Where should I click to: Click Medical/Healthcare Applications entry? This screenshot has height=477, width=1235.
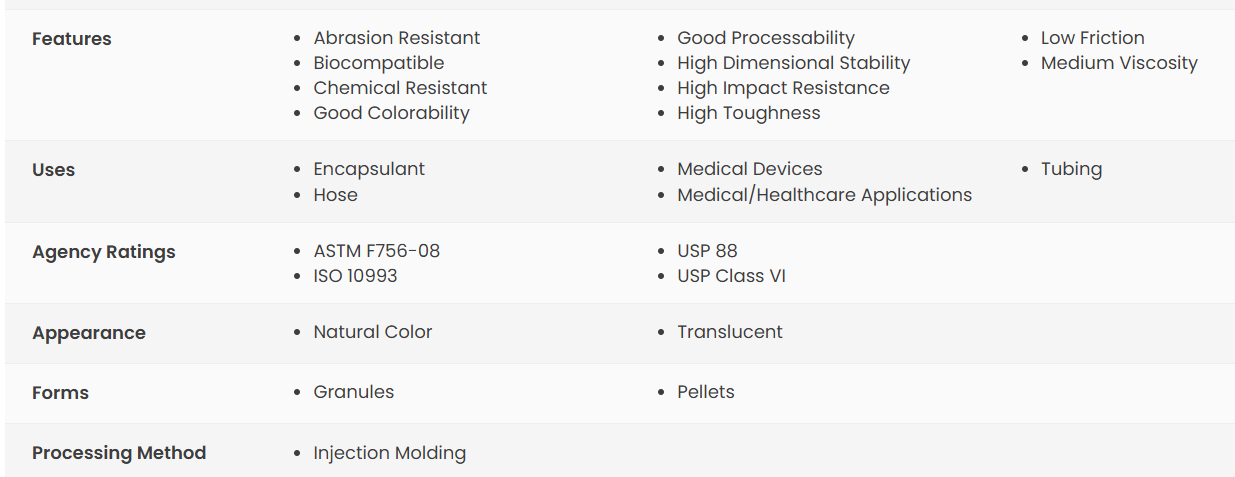point(825,195)
